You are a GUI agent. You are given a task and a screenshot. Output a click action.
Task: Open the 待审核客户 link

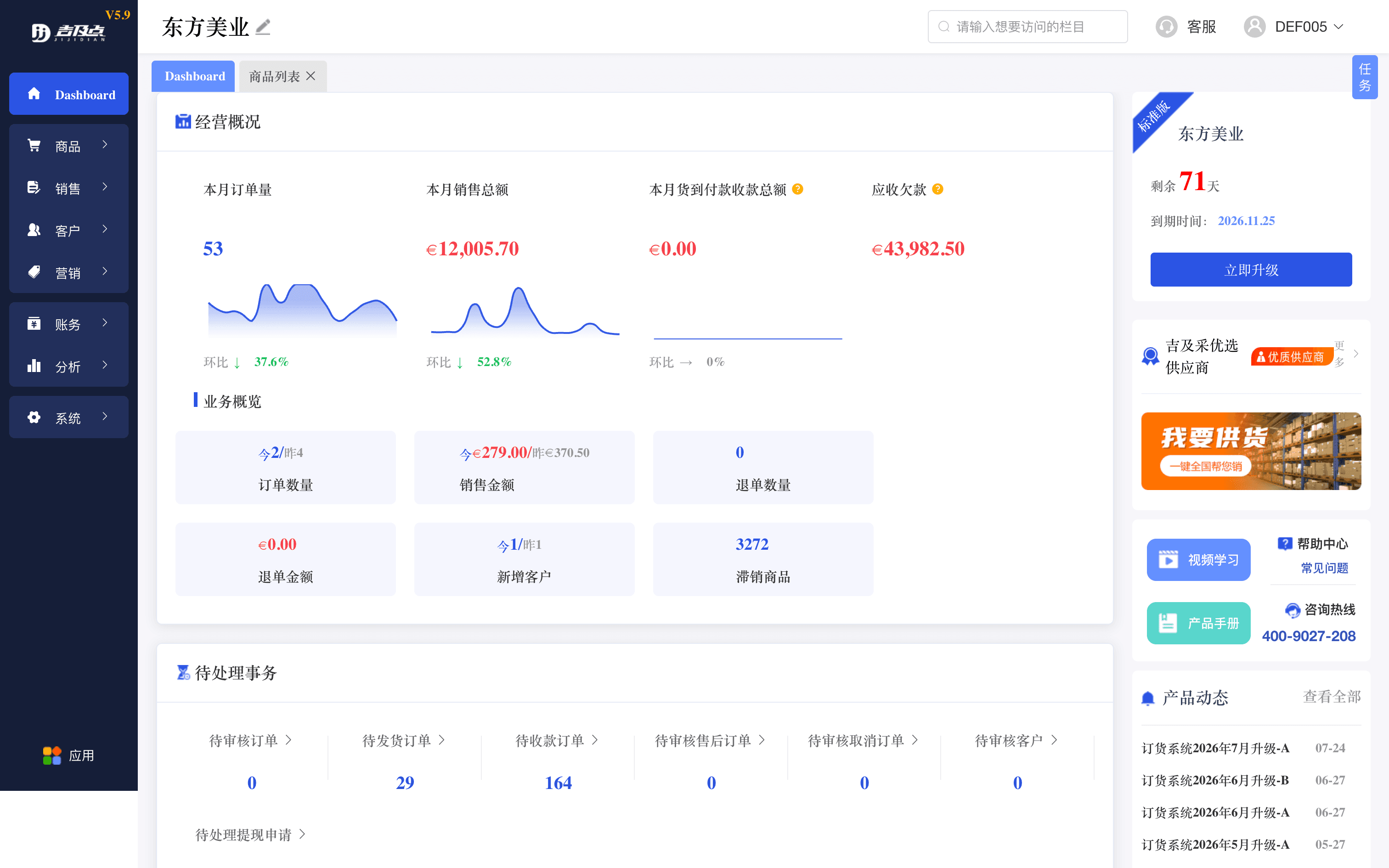pos(1016,740)
